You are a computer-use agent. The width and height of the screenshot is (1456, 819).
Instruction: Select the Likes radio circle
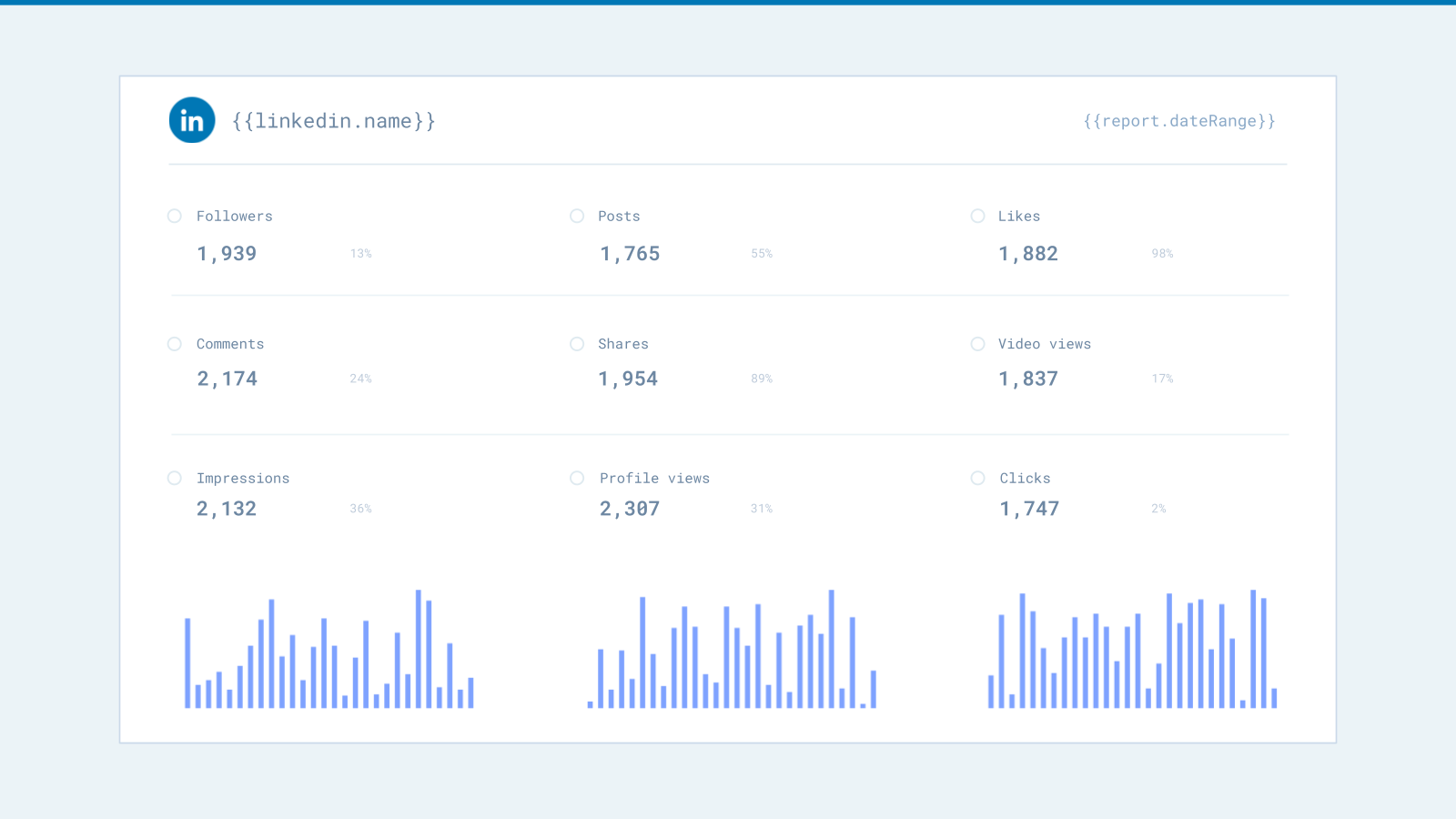(x=978, y=216)
